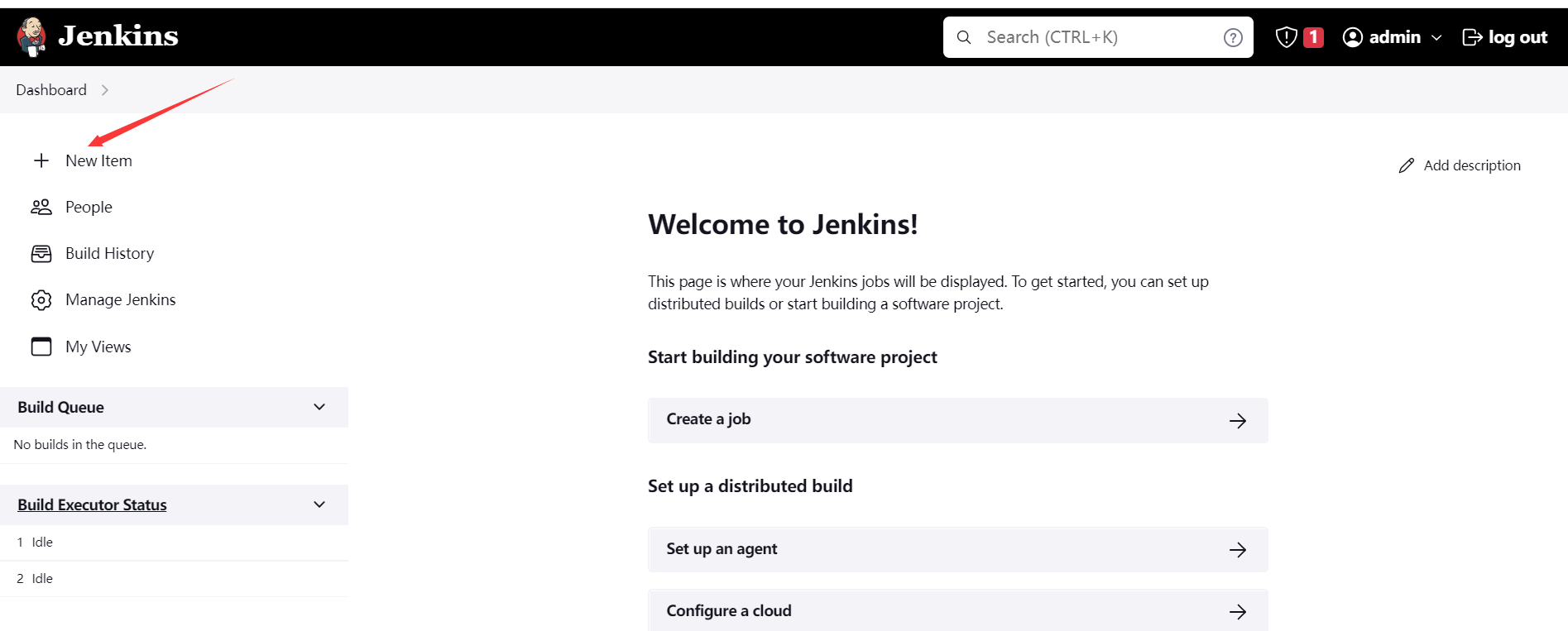Screen dimensions: 1568x631
Task: Click the Build History tray icon
Action: 41,253
